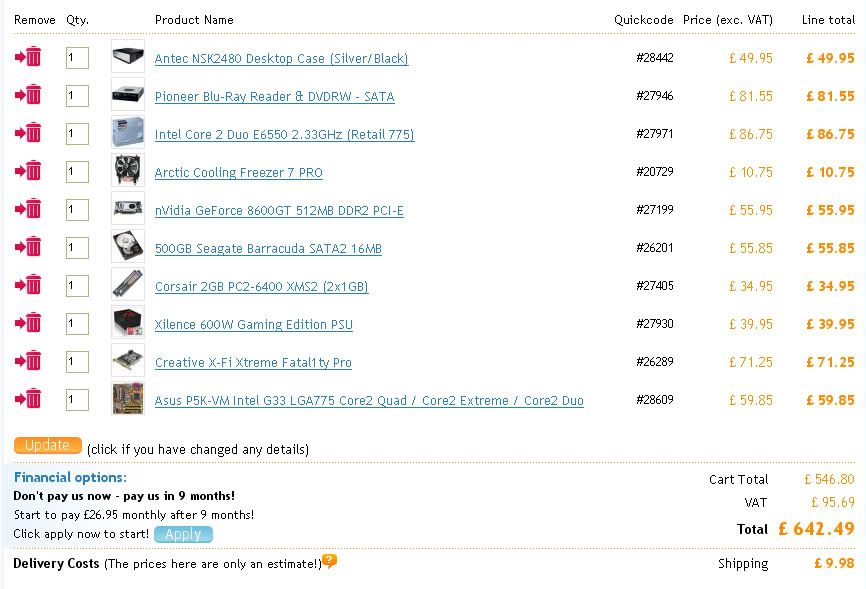866x589 pixels.
Task: Edit quantity field for nVidia GeForce 8600GT
Action: tap(77, 209)
